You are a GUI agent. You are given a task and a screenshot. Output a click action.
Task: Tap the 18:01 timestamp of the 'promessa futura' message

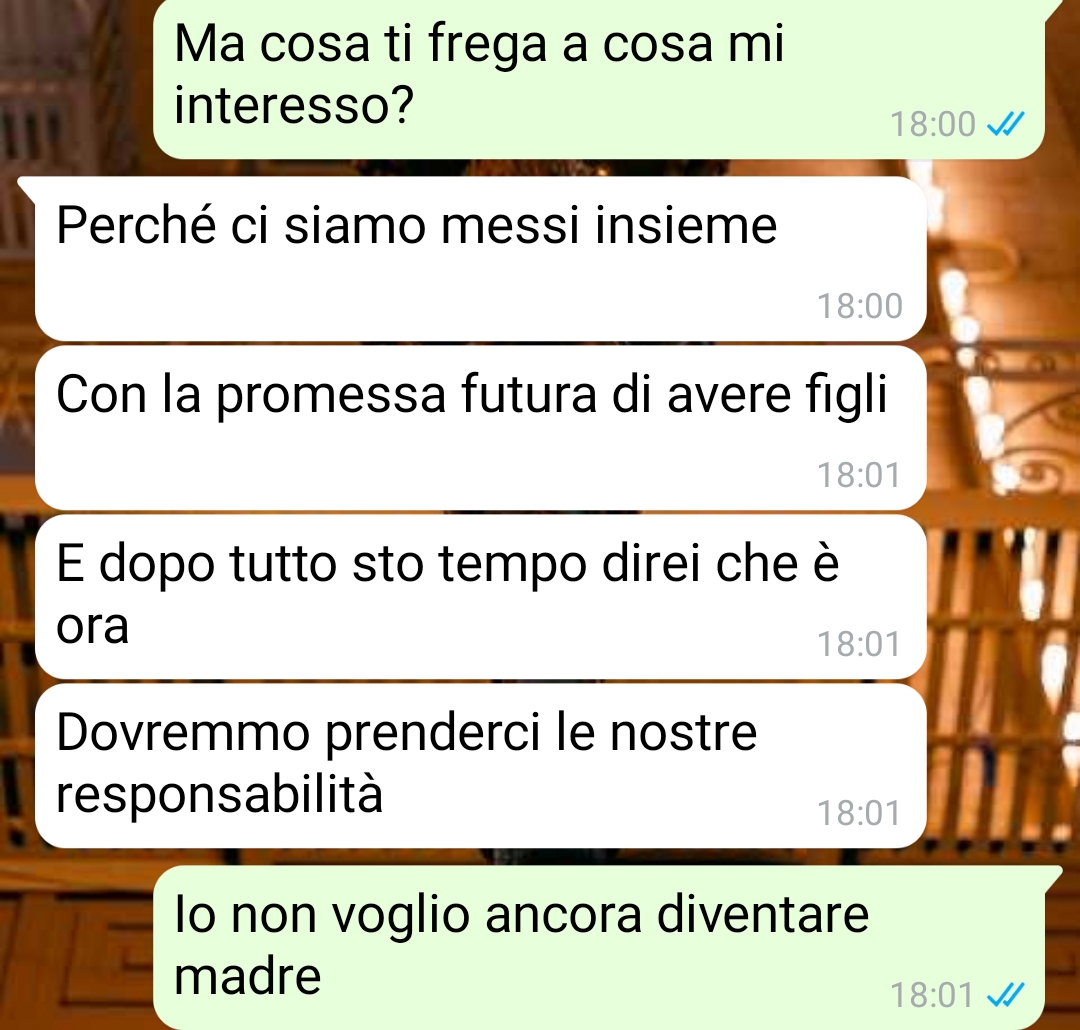tap(858, 475)
